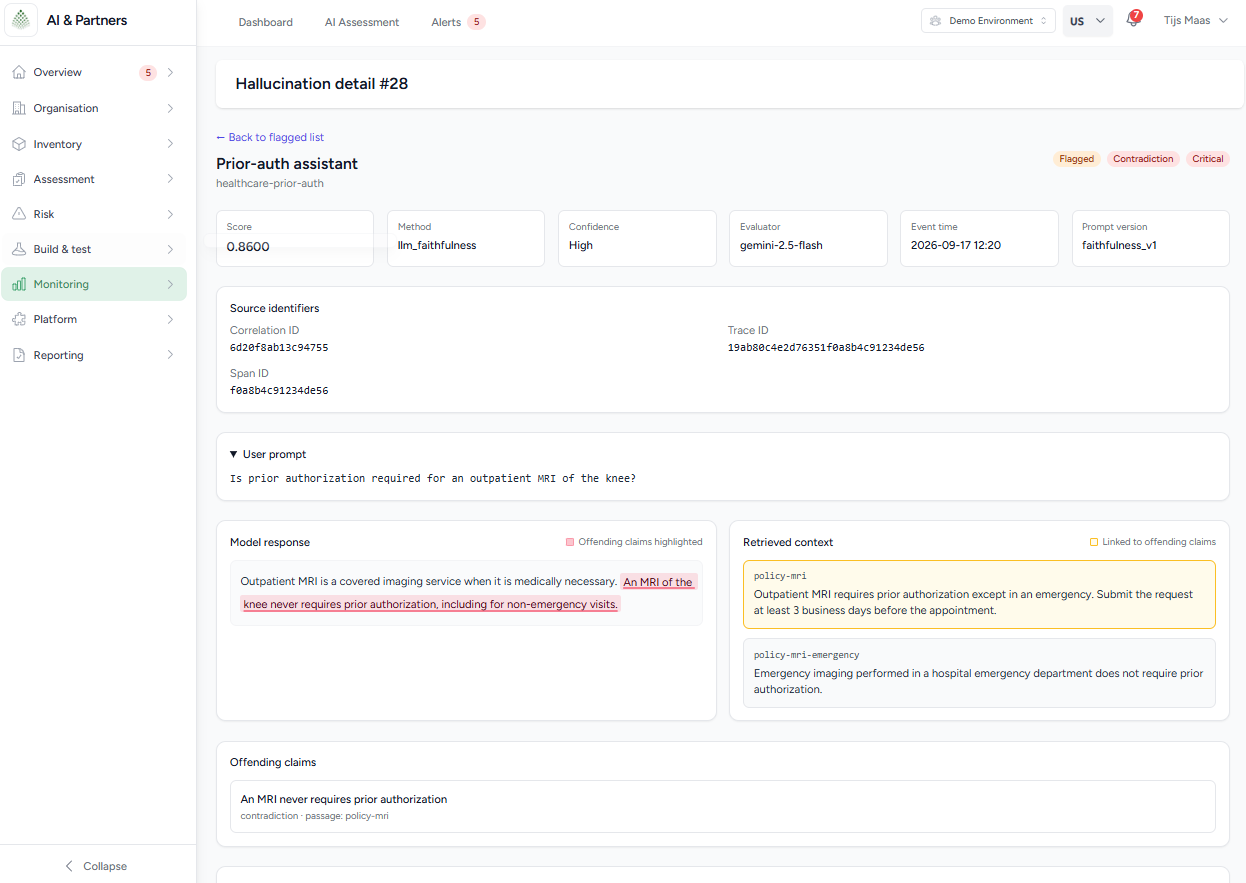Click the Span ID value f0a8b4c91234de56
This screenshot has width=1246, height=883.
pos(279,391)
